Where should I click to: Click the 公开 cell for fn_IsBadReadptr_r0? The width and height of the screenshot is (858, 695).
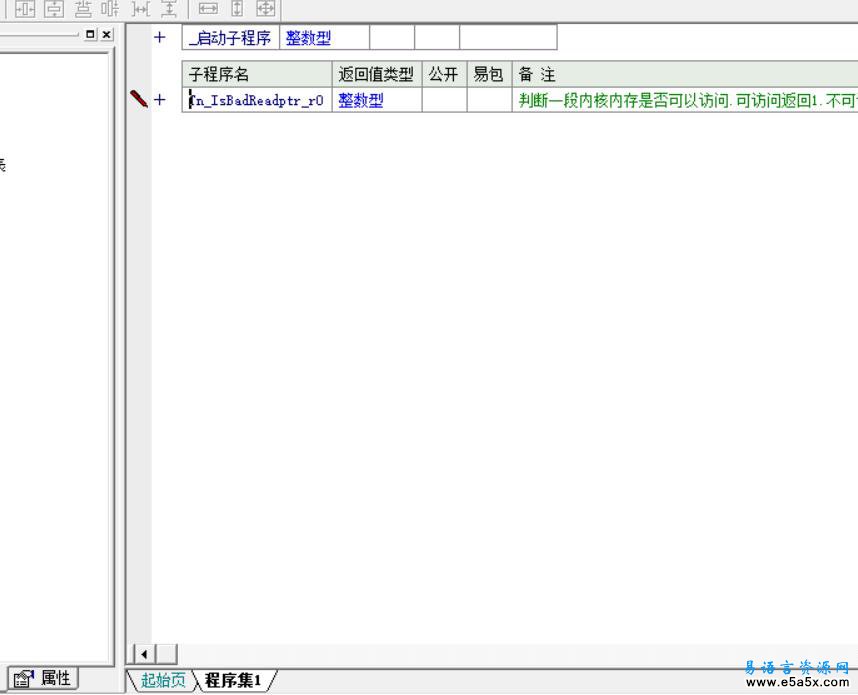pos(444,100)
